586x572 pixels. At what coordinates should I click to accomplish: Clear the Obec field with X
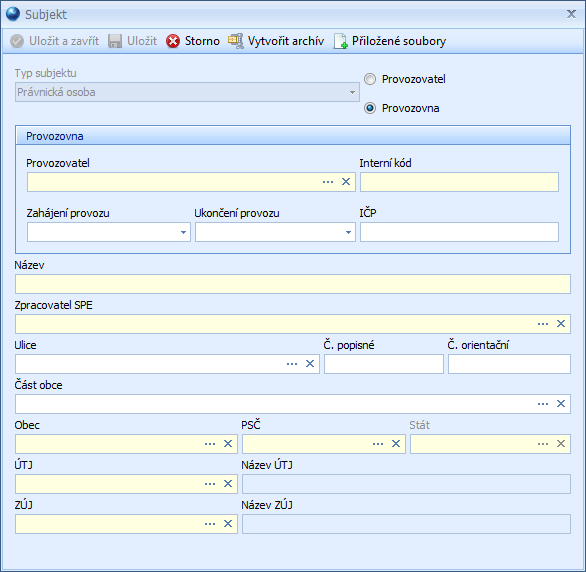(228, 444)
